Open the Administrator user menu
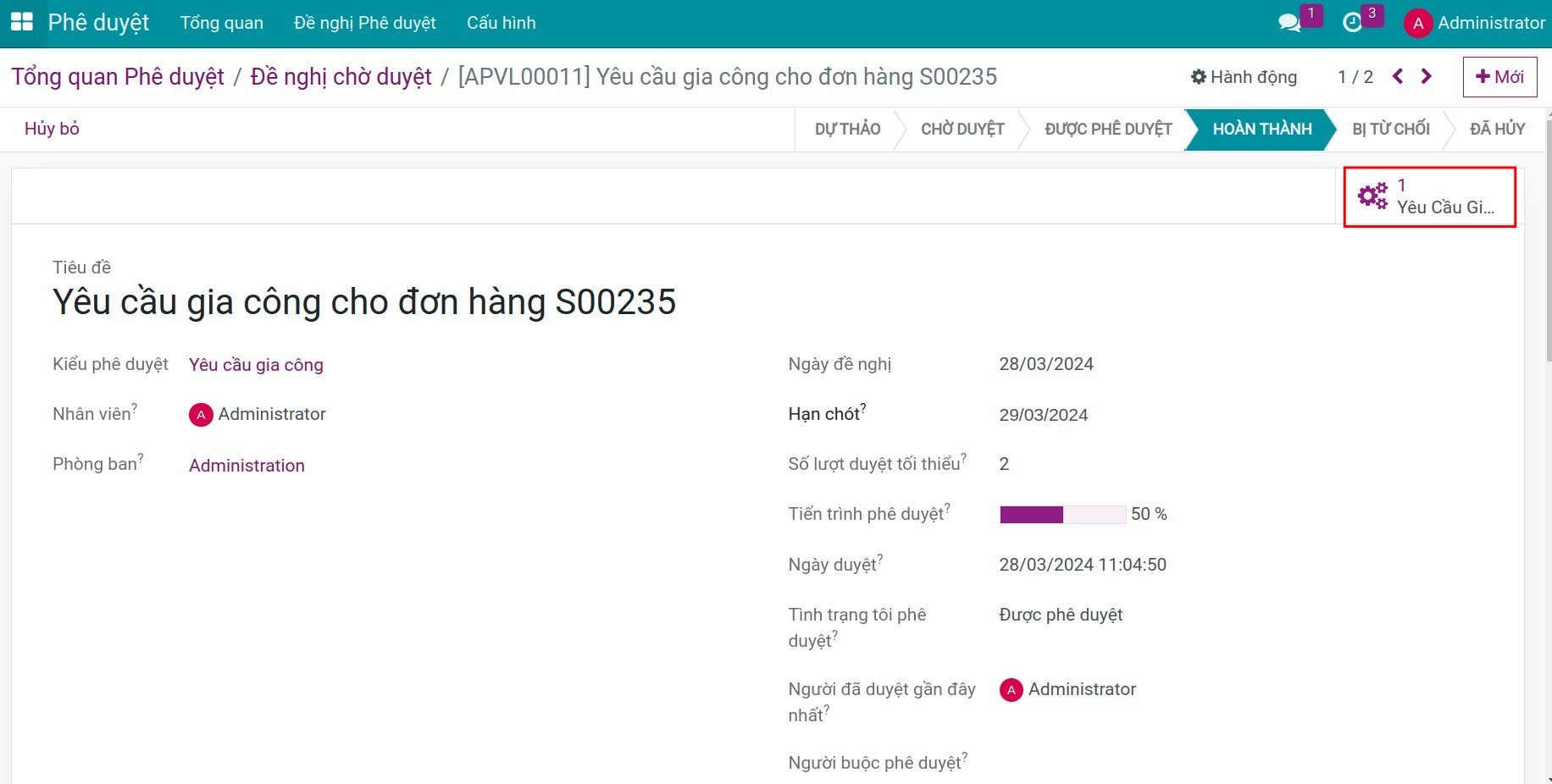Screen dimensions: 1552x784 point(1475,23)
